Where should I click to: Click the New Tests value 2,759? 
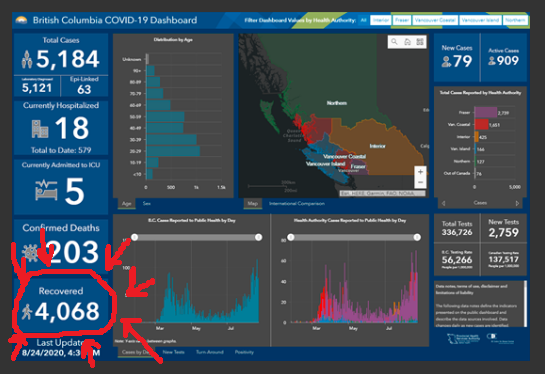pyautogui.click(x=504, y=232)
